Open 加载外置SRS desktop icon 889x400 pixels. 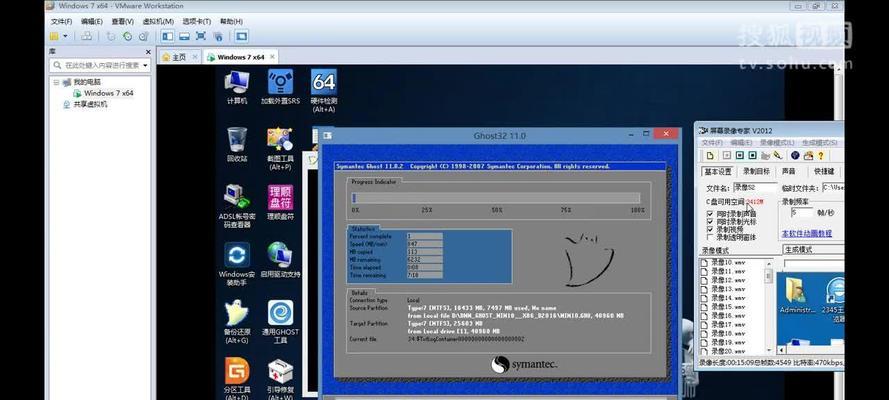click(x=280, y=87)
